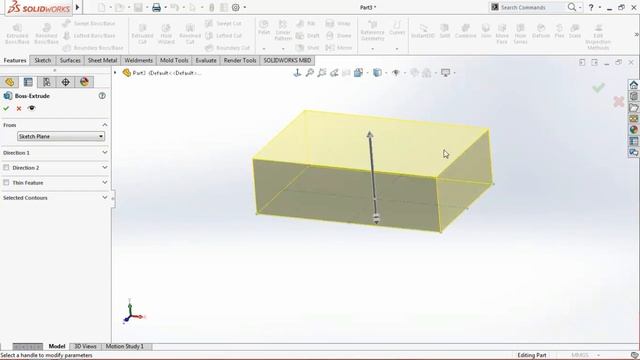Switch to the Weldments tab
The height and width of the screenshot is (360, 640).
138,60
